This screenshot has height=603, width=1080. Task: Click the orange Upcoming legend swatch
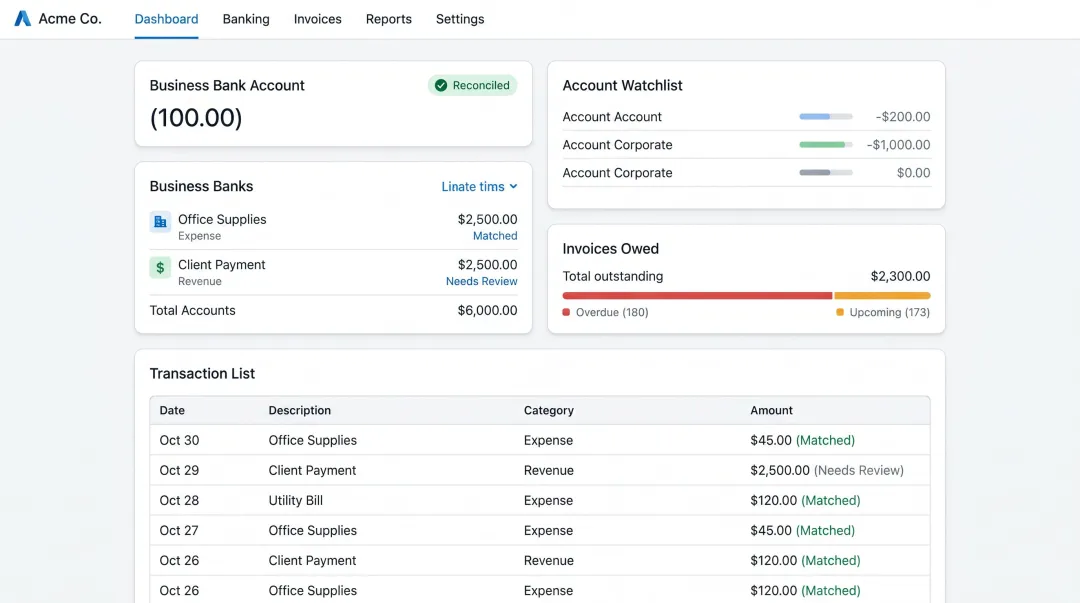click(x=840, y=312)
